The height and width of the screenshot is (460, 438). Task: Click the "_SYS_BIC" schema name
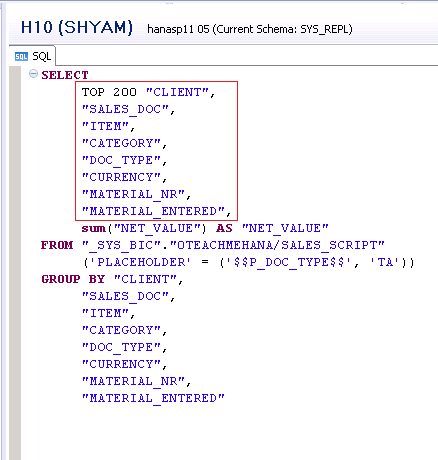click(x=121, y=245)
